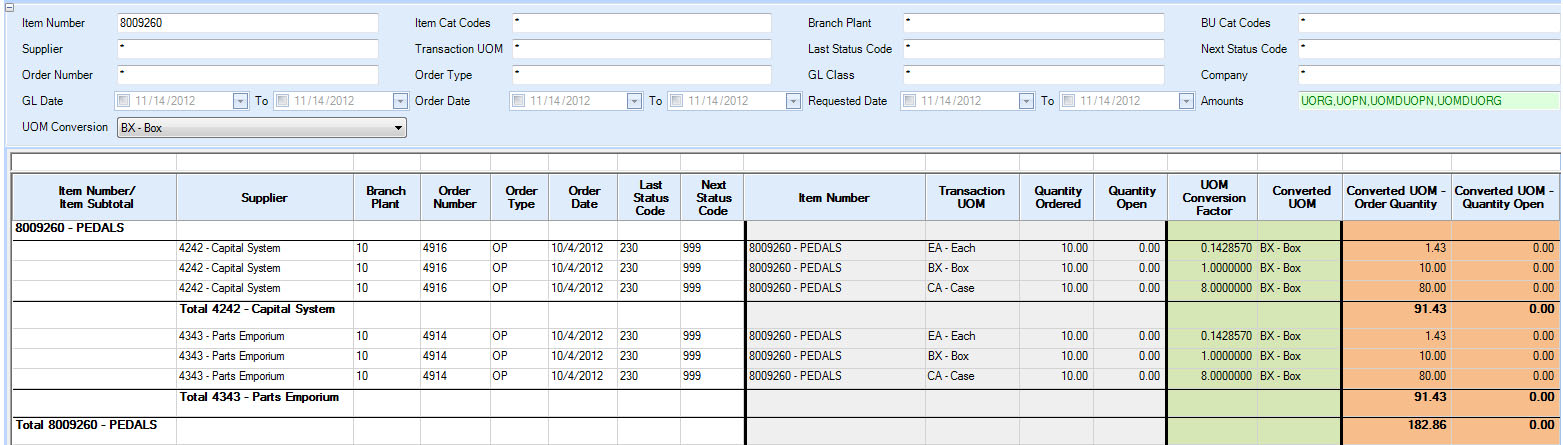Select the Order Number column header
Screen dimensions: 1563x445
click(x=455, y=198)
